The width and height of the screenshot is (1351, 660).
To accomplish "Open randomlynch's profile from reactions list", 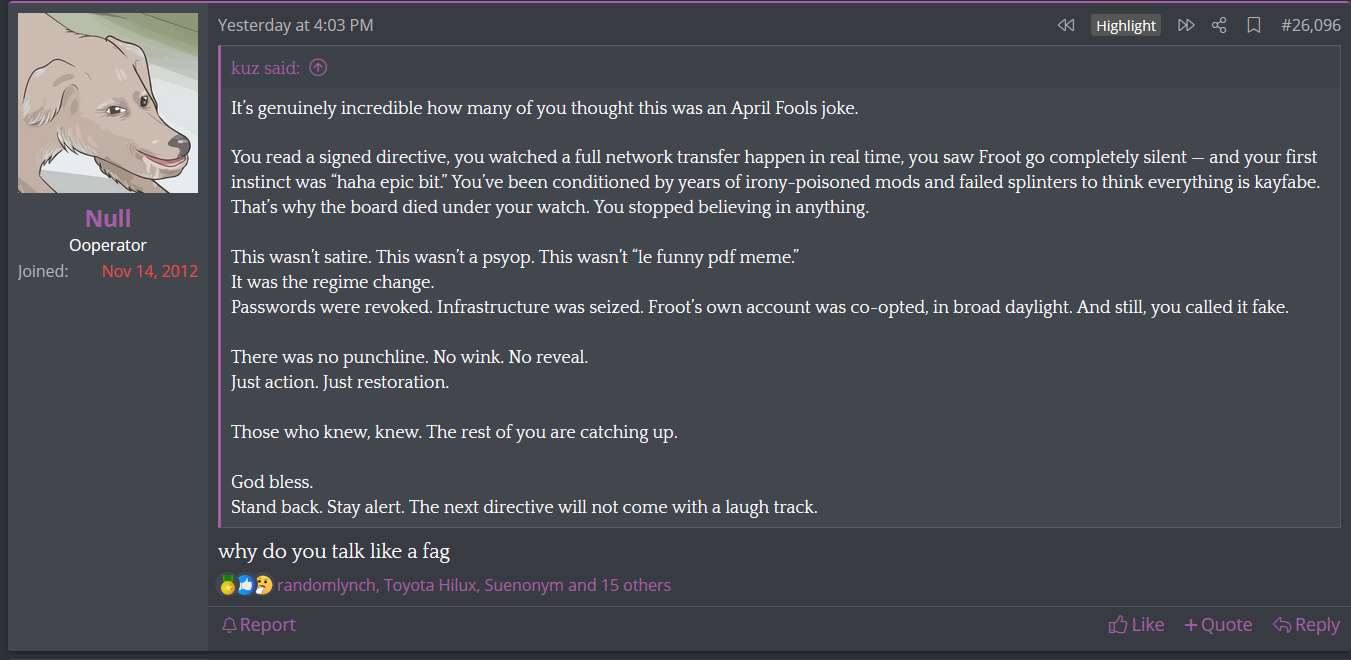I will [326, 585].
